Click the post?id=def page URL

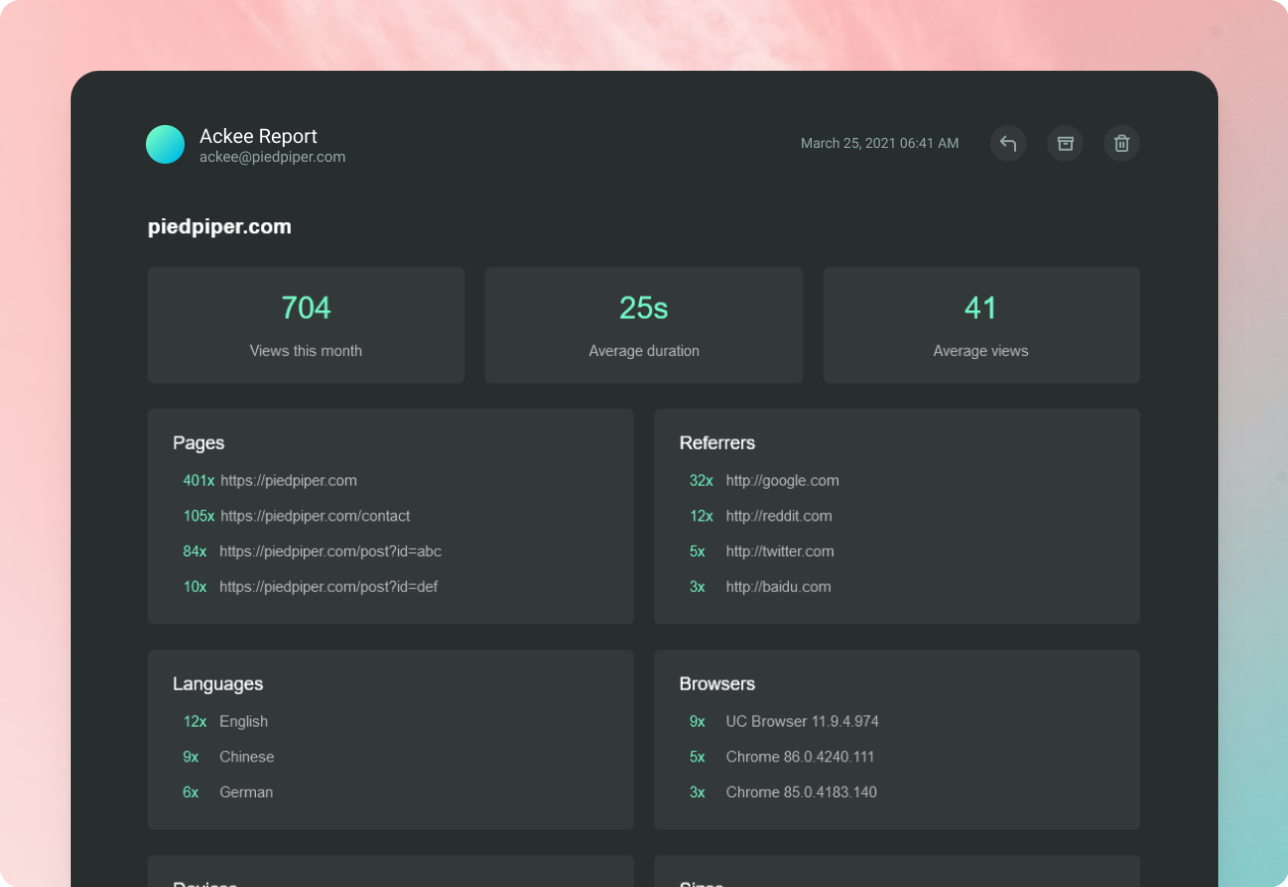pos(328,587)
